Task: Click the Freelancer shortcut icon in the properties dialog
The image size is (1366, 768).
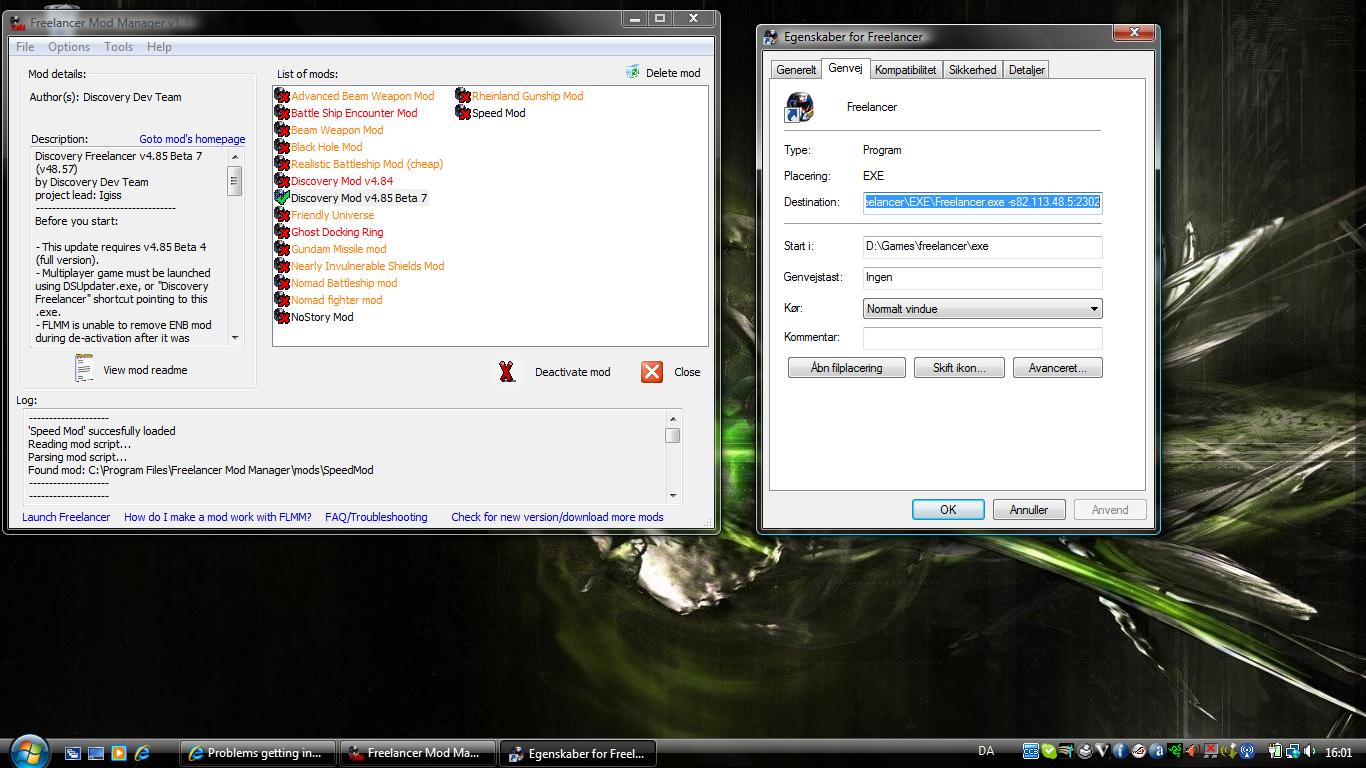Action: pos(800,107)
